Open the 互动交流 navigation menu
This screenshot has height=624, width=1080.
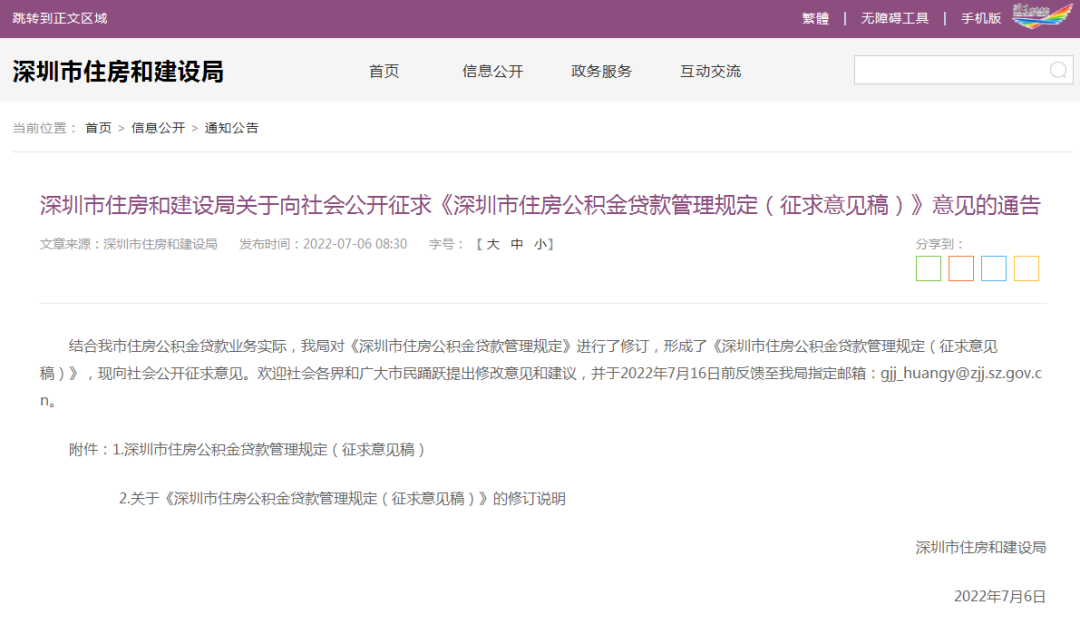(710, 71)
